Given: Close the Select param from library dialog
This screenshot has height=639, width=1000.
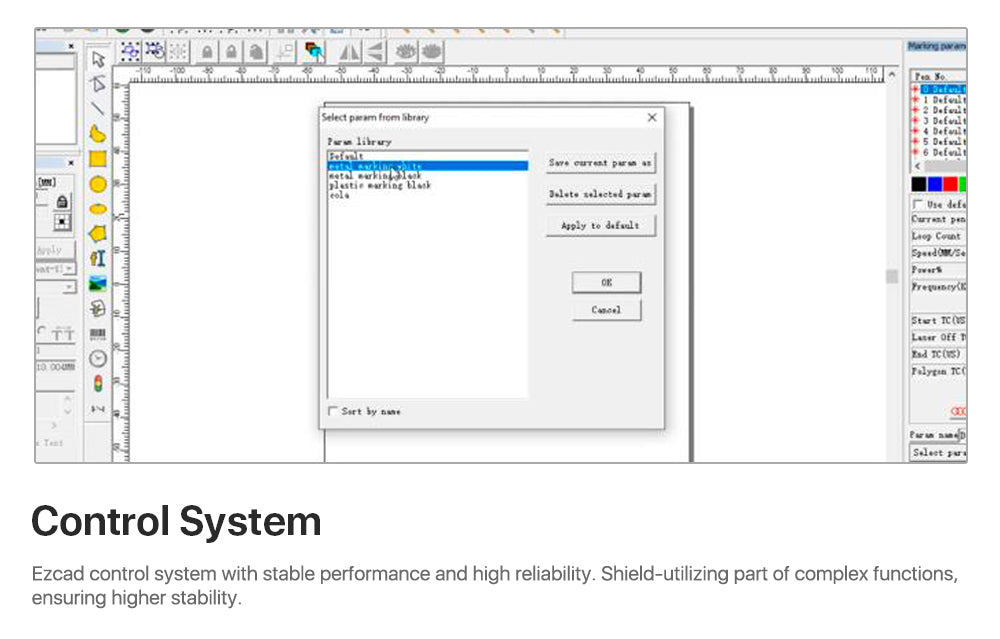Looking at the screenshot, I should tap(652, 117).
